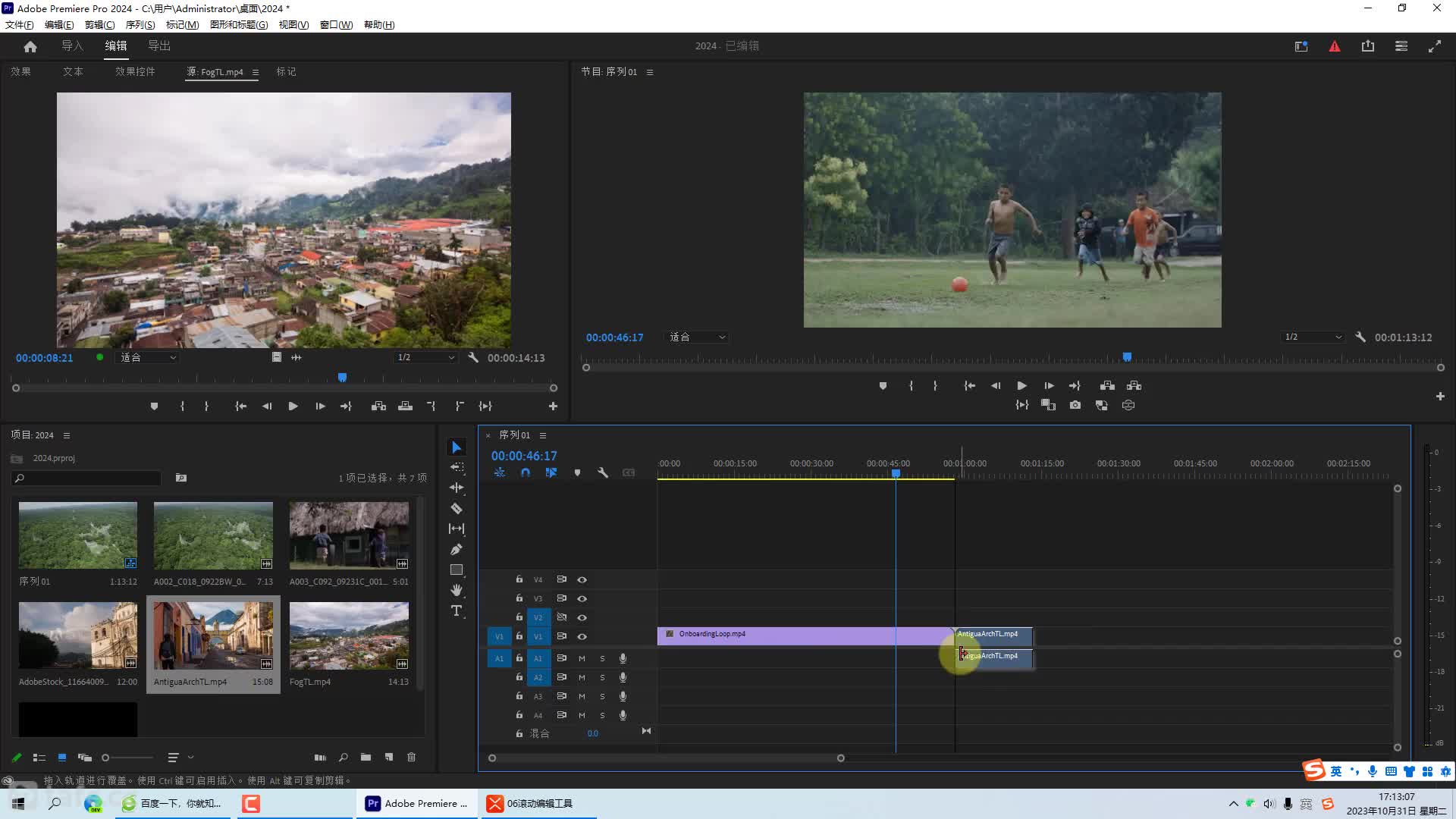1456x819 pixels.
Task: Enable voice-over record on track A3
Action: coord(623,696)
